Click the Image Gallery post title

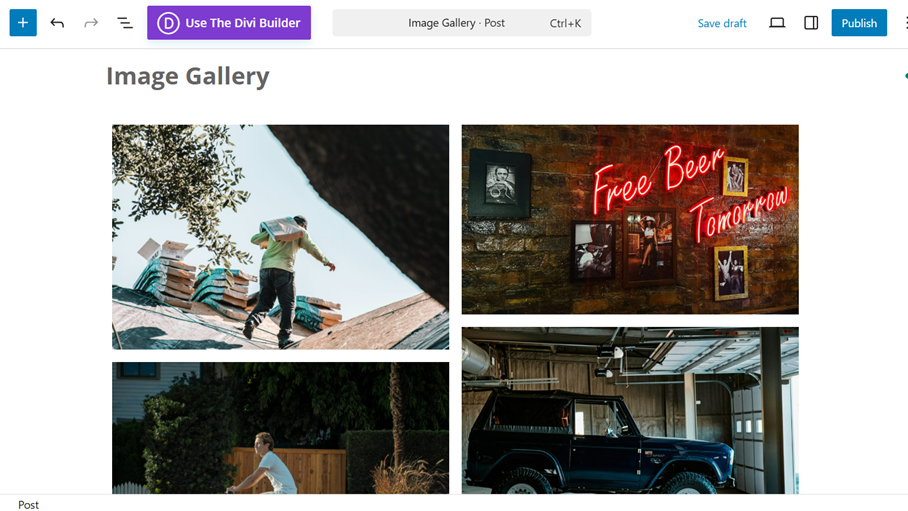[x=188, y=76]
